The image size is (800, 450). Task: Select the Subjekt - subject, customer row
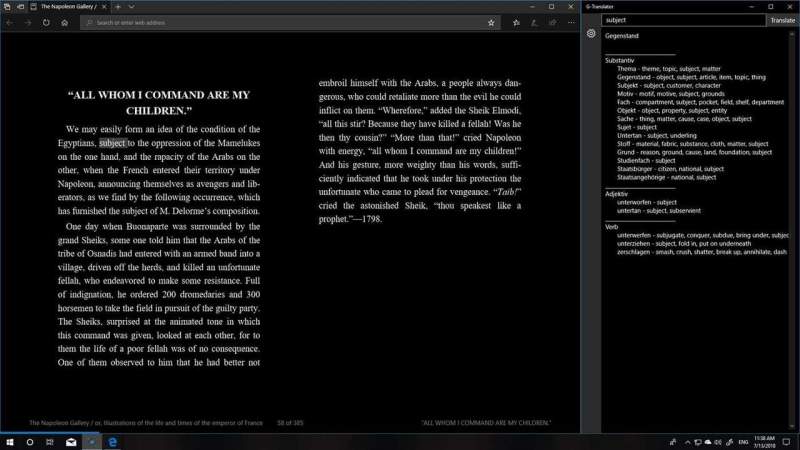click(x=668, y=86)
